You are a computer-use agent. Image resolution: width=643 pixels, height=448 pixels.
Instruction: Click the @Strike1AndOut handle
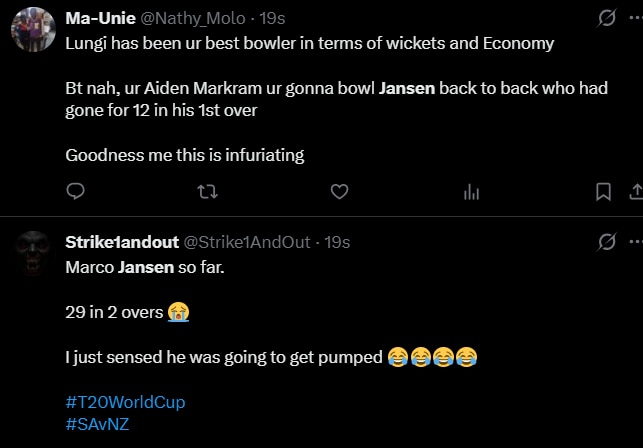[x=245, y=241]
